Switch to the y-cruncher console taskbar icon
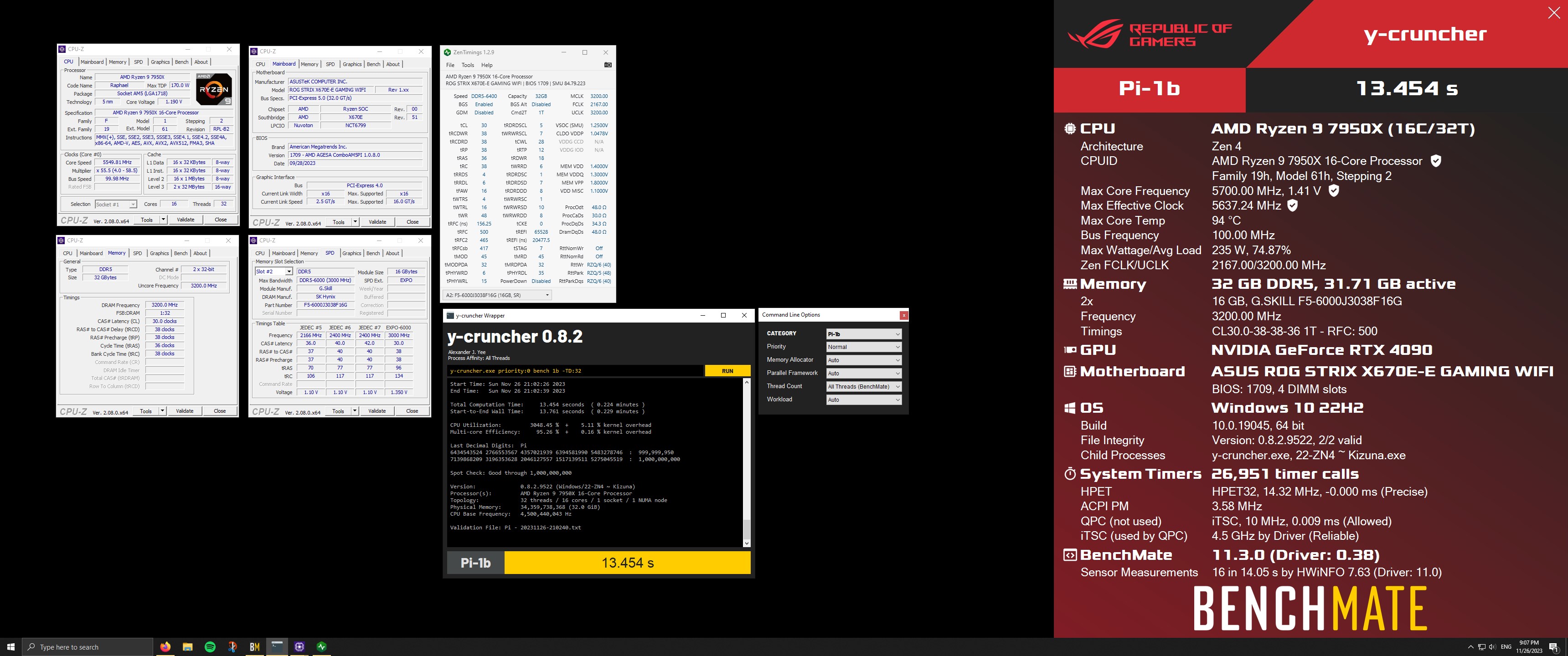Screen dimensions: 1568x656 click(x=277, y=646)
